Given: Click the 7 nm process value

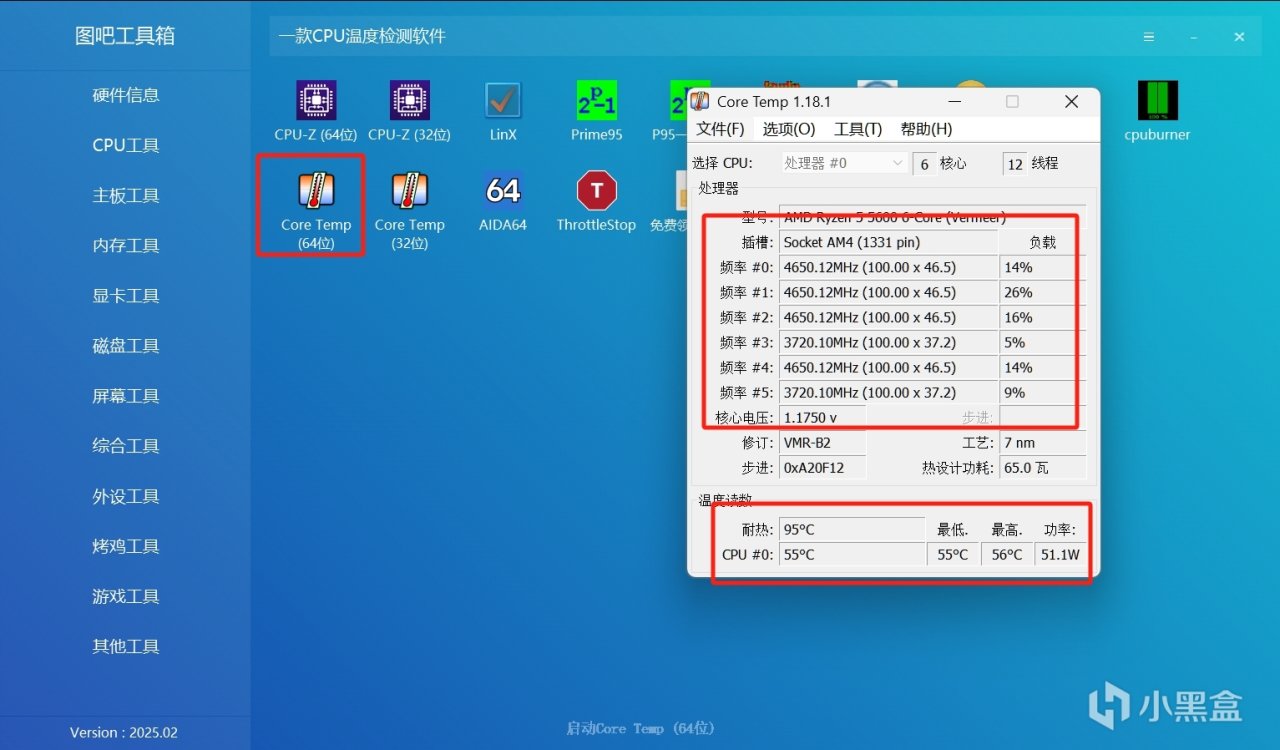Looking at the screenshot, I should pos(1042,442).
